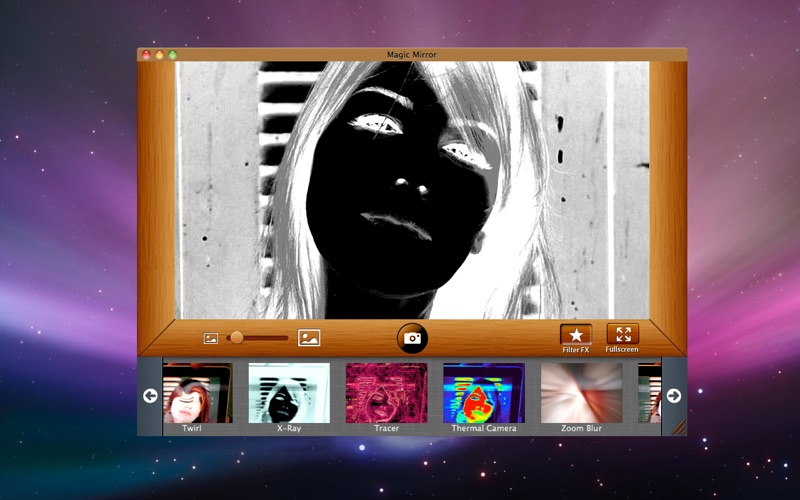Click the window resize grip corner
800x500 pixels.
[x=679, y=427]
